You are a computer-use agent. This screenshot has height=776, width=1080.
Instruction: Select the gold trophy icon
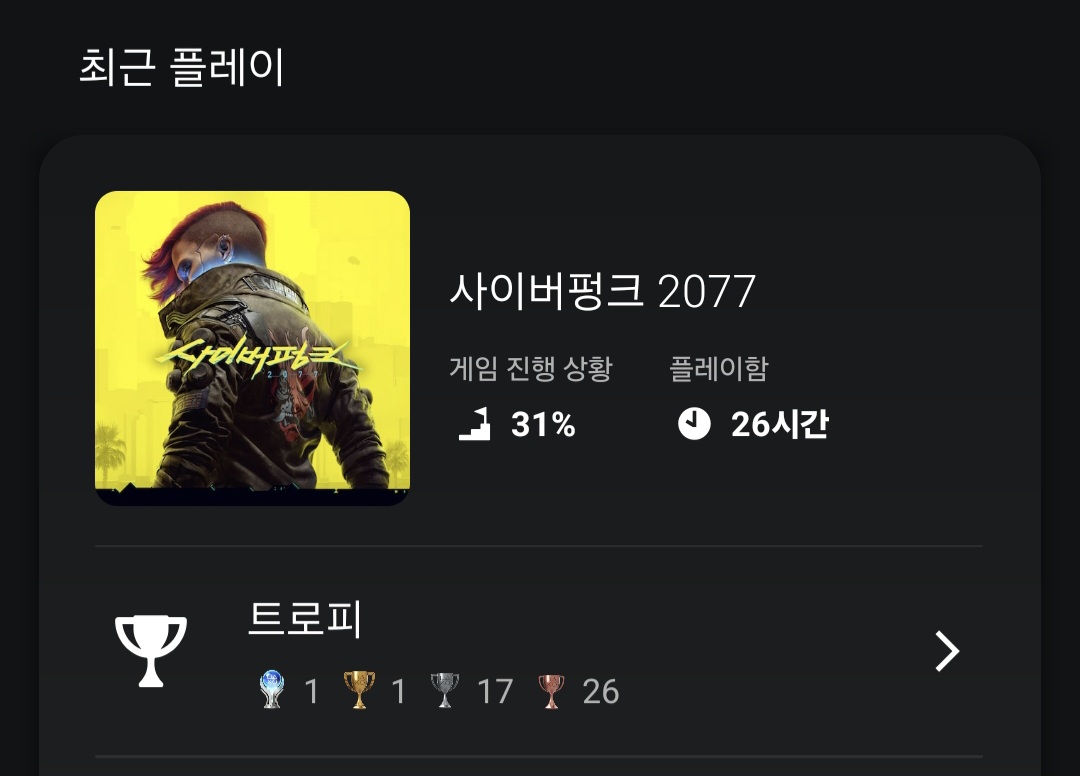click(x=359, y=690)
